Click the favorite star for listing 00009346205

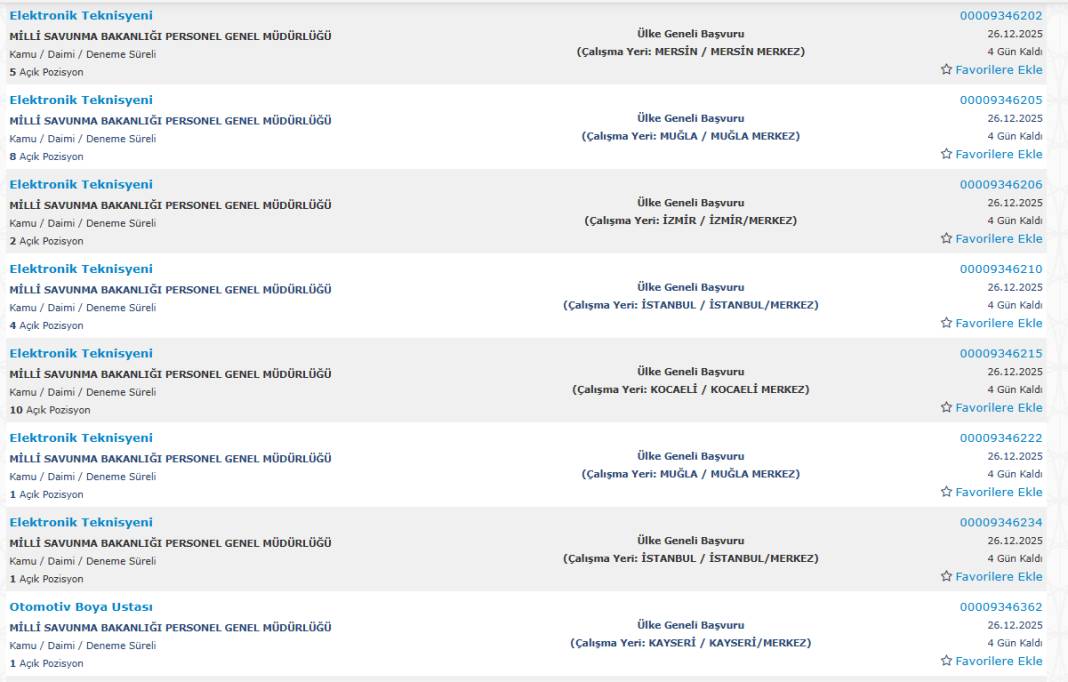click(x=946, y=154)
